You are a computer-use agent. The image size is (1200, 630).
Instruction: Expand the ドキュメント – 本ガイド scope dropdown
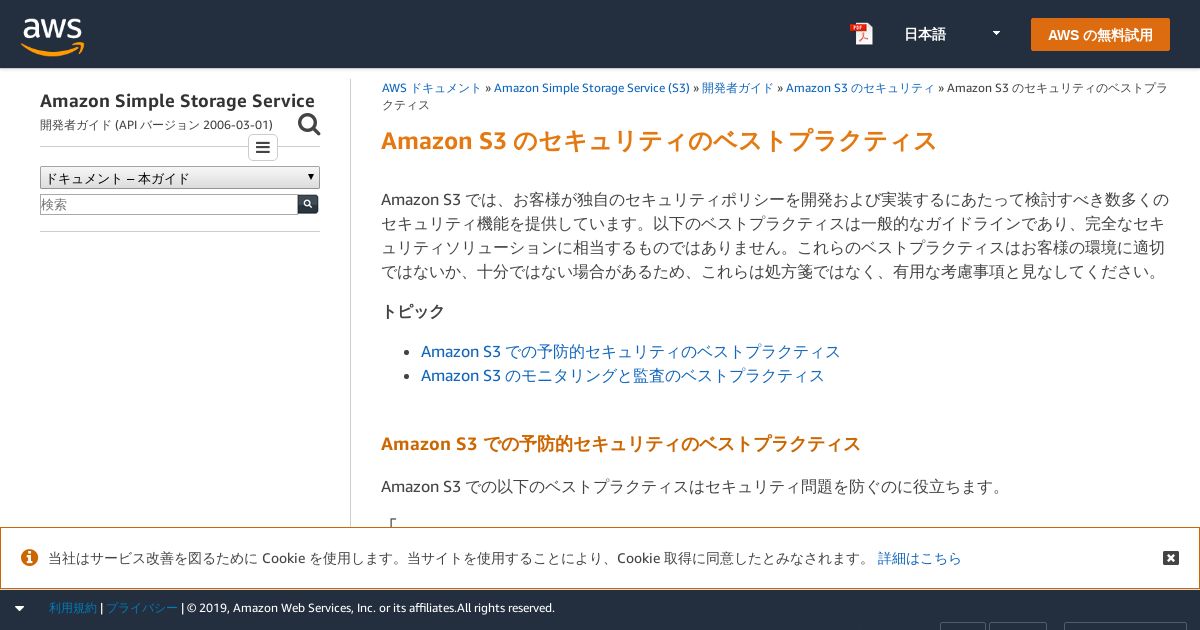180,178
